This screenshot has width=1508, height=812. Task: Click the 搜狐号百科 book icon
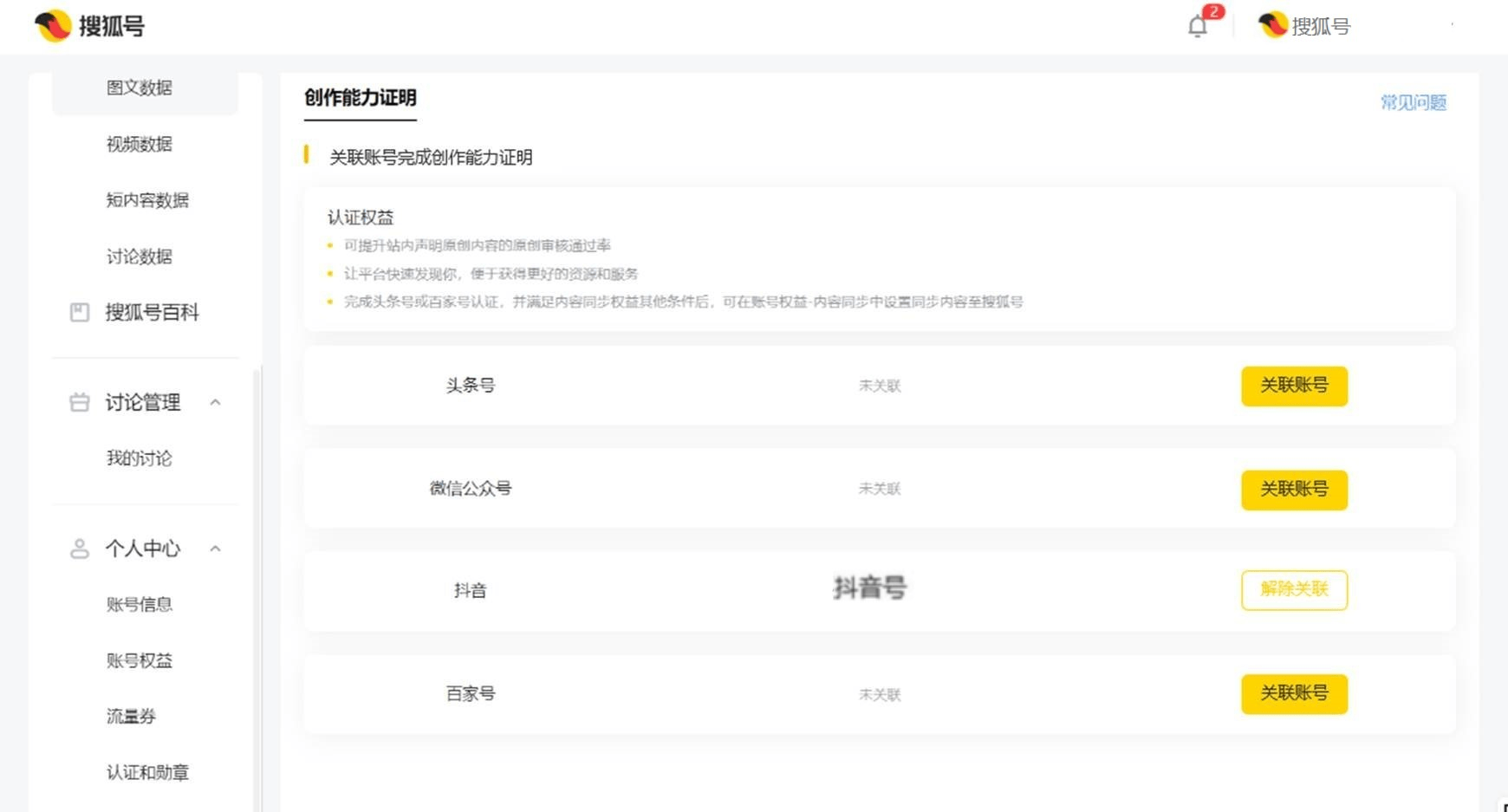click(80, 312)
